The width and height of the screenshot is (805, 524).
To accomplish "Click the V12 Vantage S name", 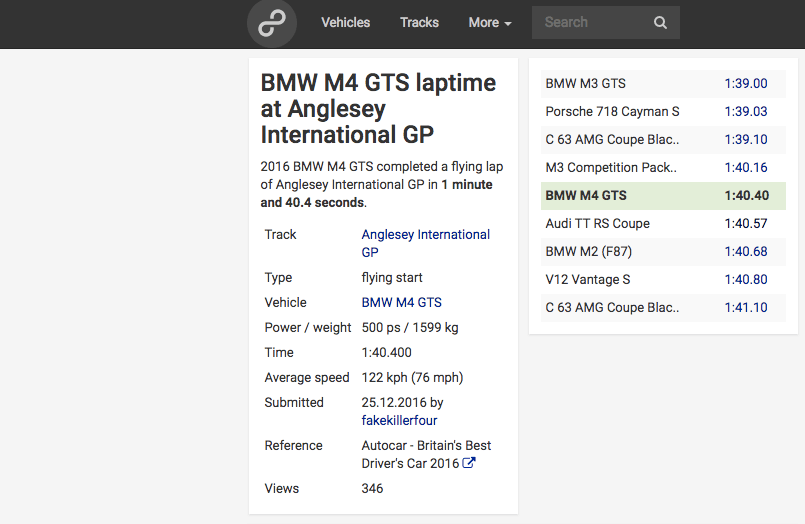I will point(587,279).
